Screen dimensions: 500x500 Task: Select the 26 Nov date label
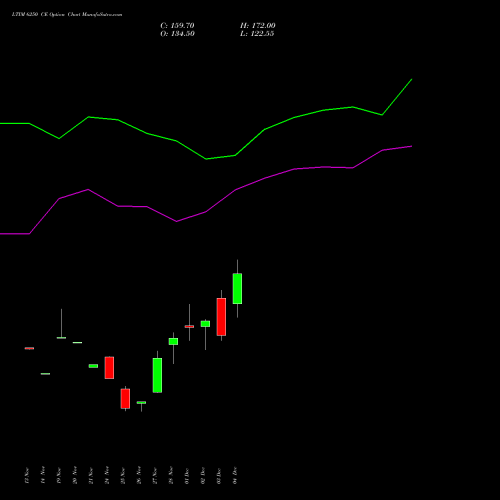click(x=139, y=475)
